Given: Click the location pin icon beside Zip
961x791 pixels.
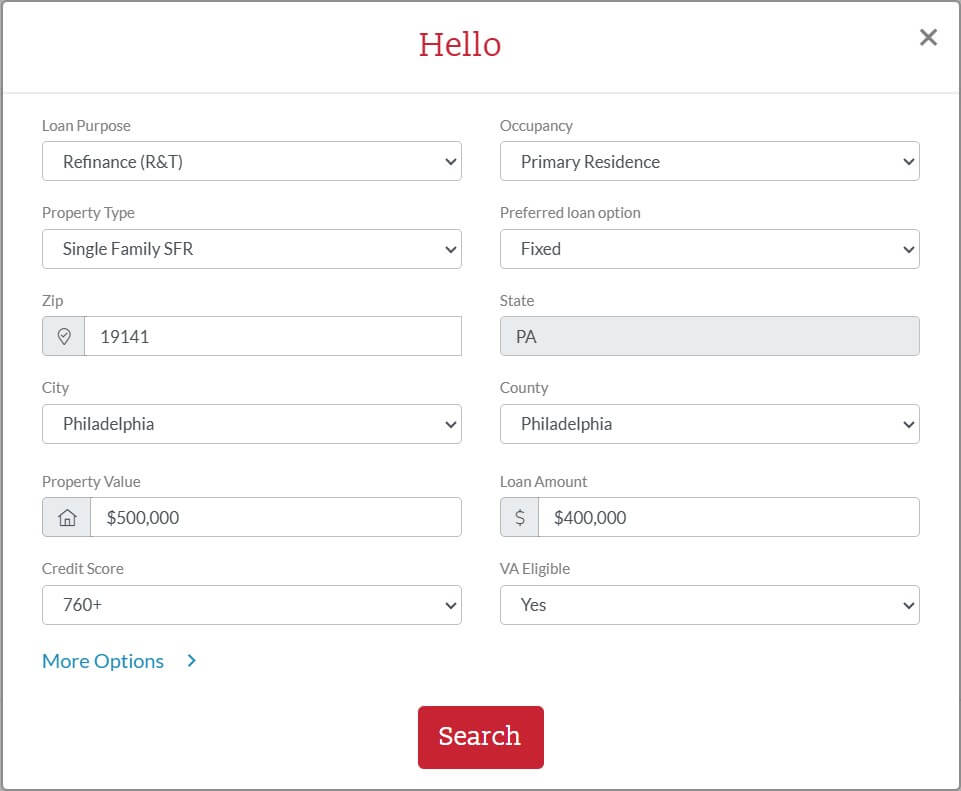Looking at the screenshot, I should tap(64, 337).
